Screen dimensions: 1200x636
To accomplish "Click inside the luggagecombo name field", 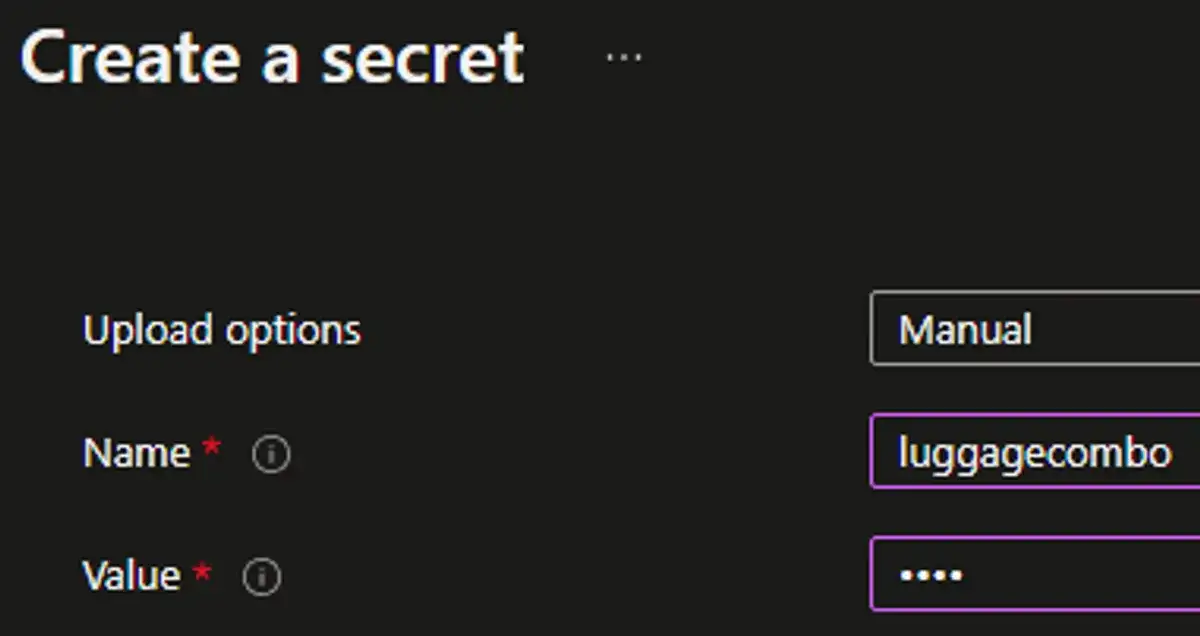I will [1030, 451].
